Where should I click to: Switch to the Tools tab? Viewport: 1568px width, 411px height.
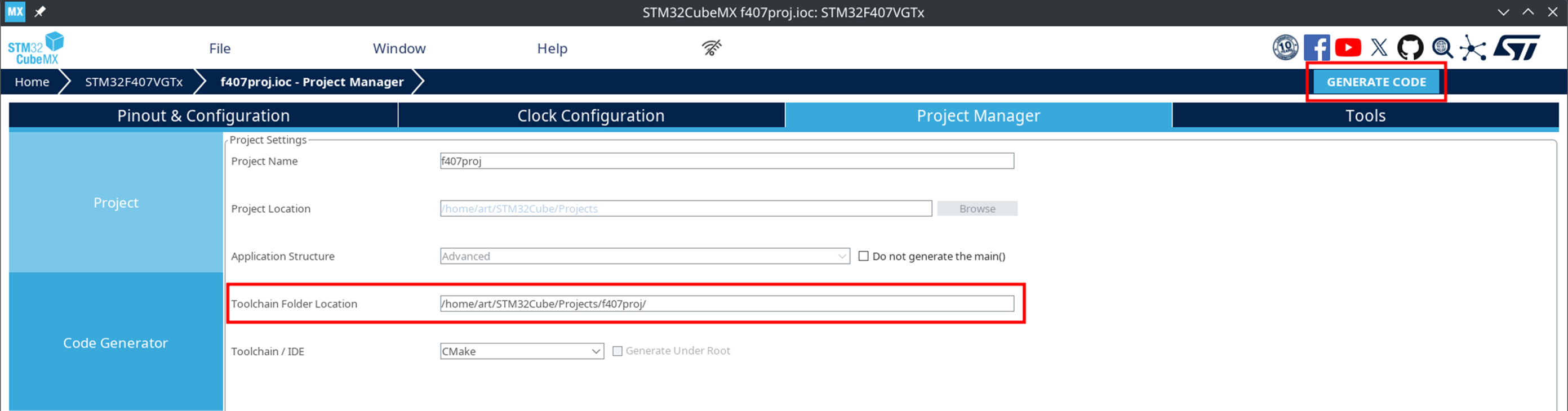[x=1365, y=115]
